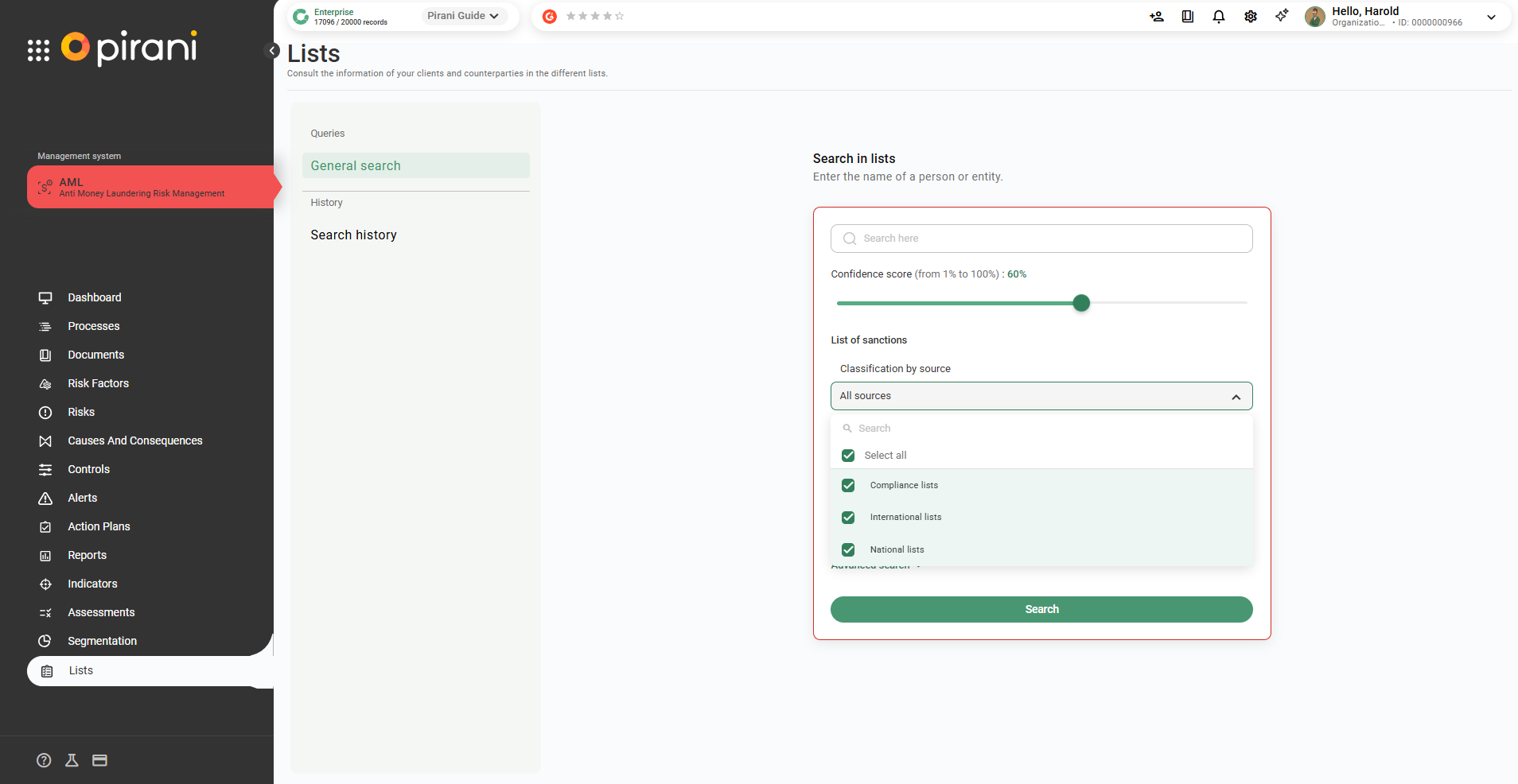Click the add user icon

pyautogui.click(x=1156, y=17)
